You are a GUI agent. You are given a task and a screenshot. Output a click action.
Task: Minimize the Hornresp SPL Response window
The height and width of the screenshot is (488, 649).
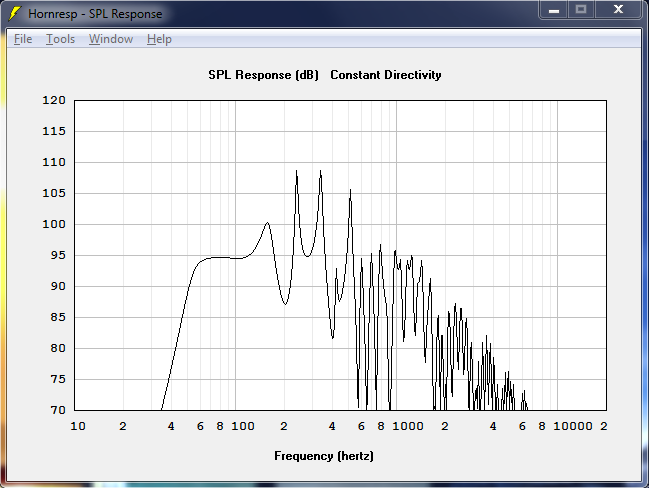pos(554,10)
